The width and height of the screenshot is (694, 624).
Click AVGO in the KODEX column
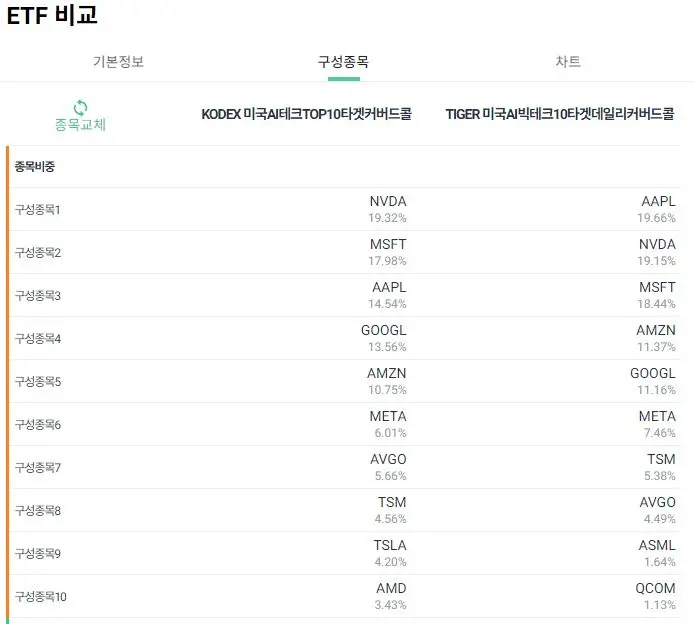click(x=388, y=459)
